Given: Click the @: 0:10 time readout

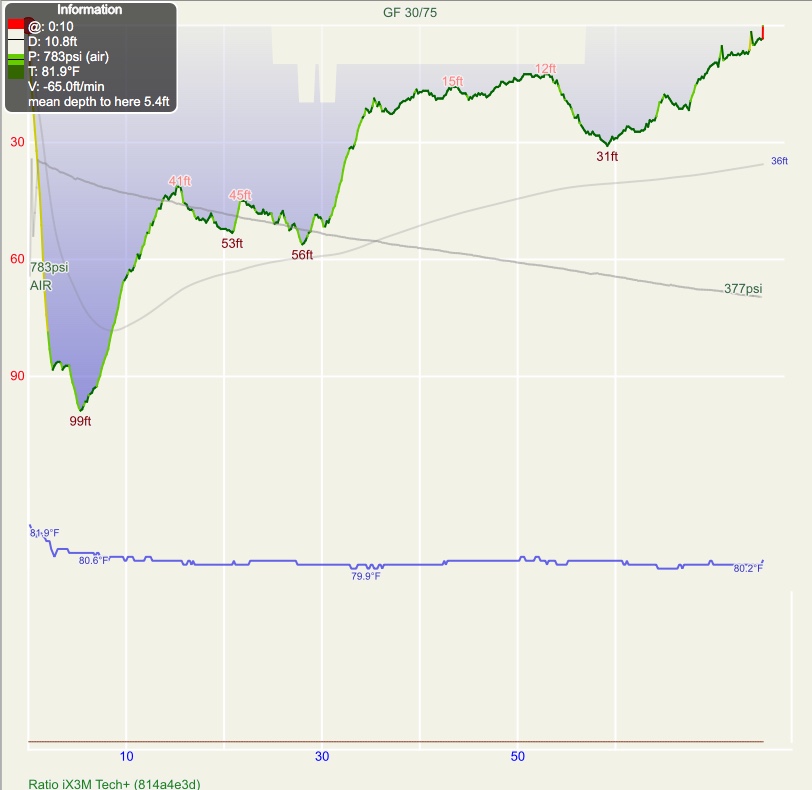Looking at the screenshot, I should (50, 26).
